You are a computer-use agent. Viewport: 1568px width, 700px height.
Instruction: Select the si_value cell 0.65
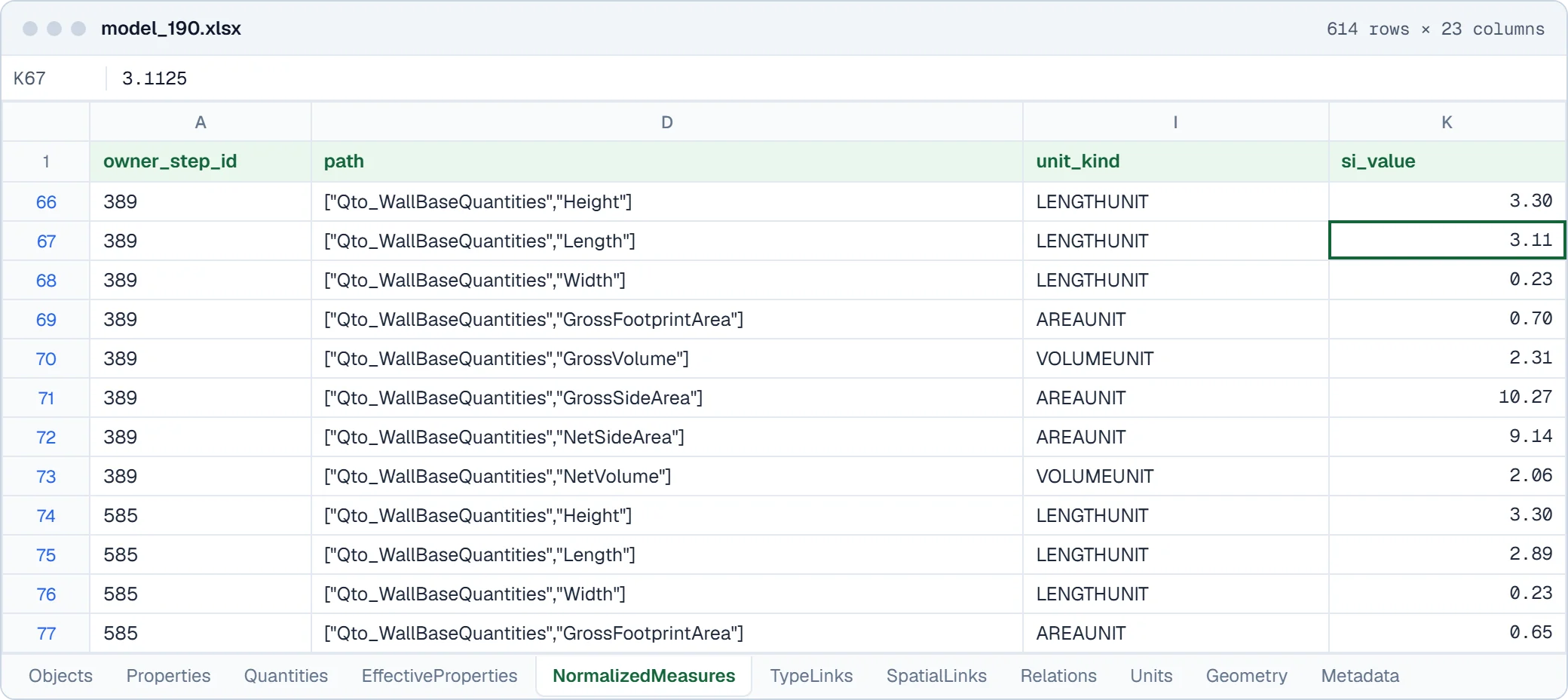1447,633
